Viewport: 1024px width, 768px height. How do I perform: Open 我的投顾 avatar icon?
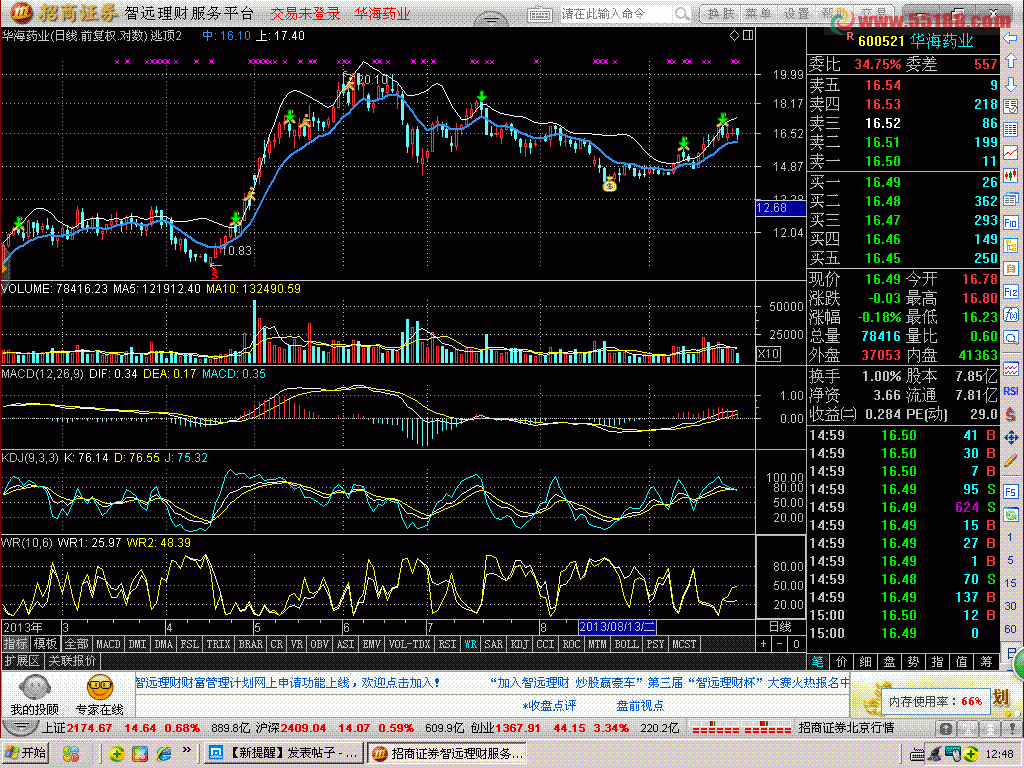tap(34, 688)
